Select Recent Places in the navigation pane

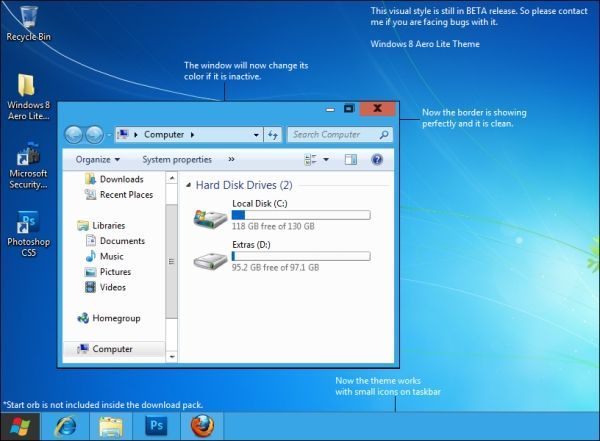119,194
